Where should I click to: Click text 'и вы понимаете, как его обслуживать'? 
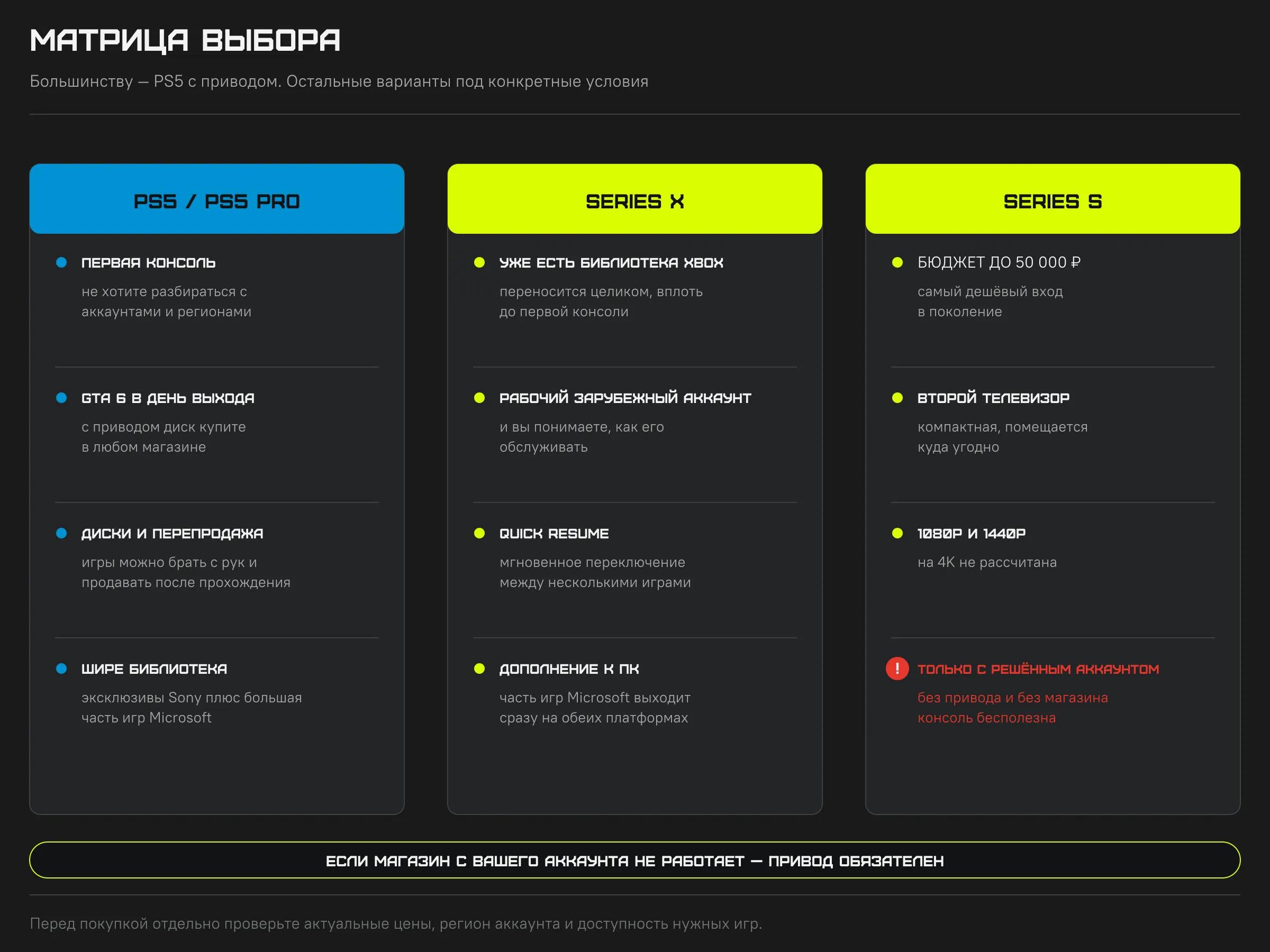582,437
